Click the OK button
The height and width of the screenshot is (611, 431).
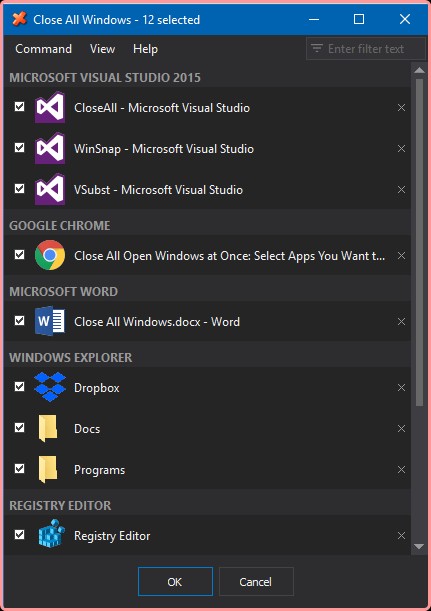175,581
